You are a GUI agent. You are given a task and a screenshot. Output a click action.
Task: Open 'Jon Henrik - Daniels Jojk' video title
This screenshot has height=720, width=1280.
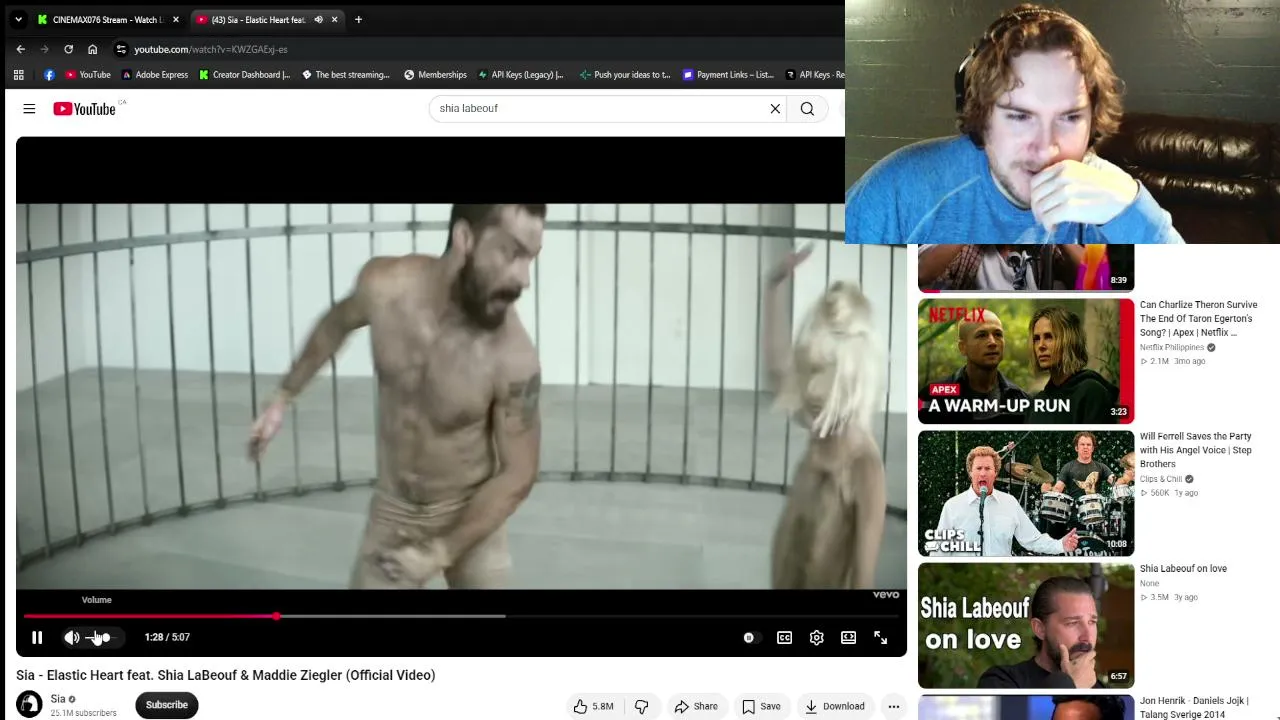(1196, 707)
